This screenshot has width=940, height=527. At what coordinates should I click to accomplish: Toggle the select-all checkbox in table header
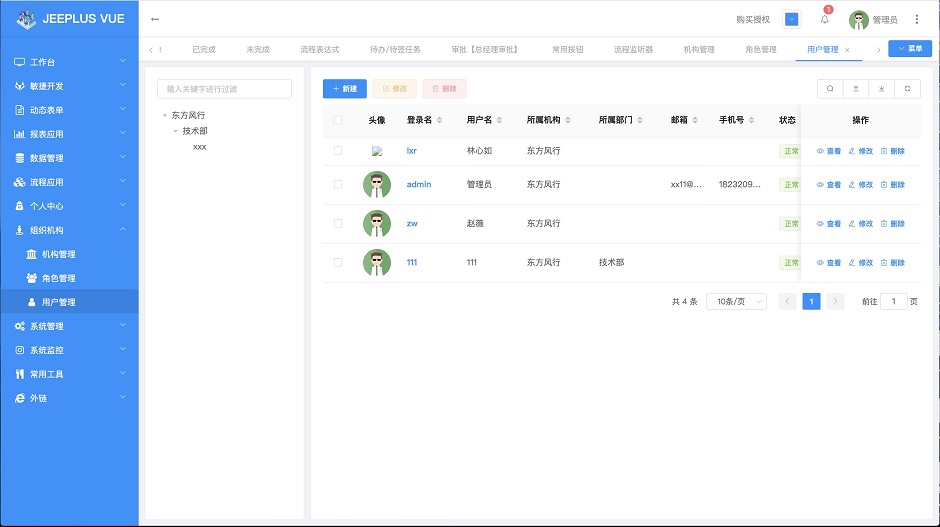(x=338, y=120)
